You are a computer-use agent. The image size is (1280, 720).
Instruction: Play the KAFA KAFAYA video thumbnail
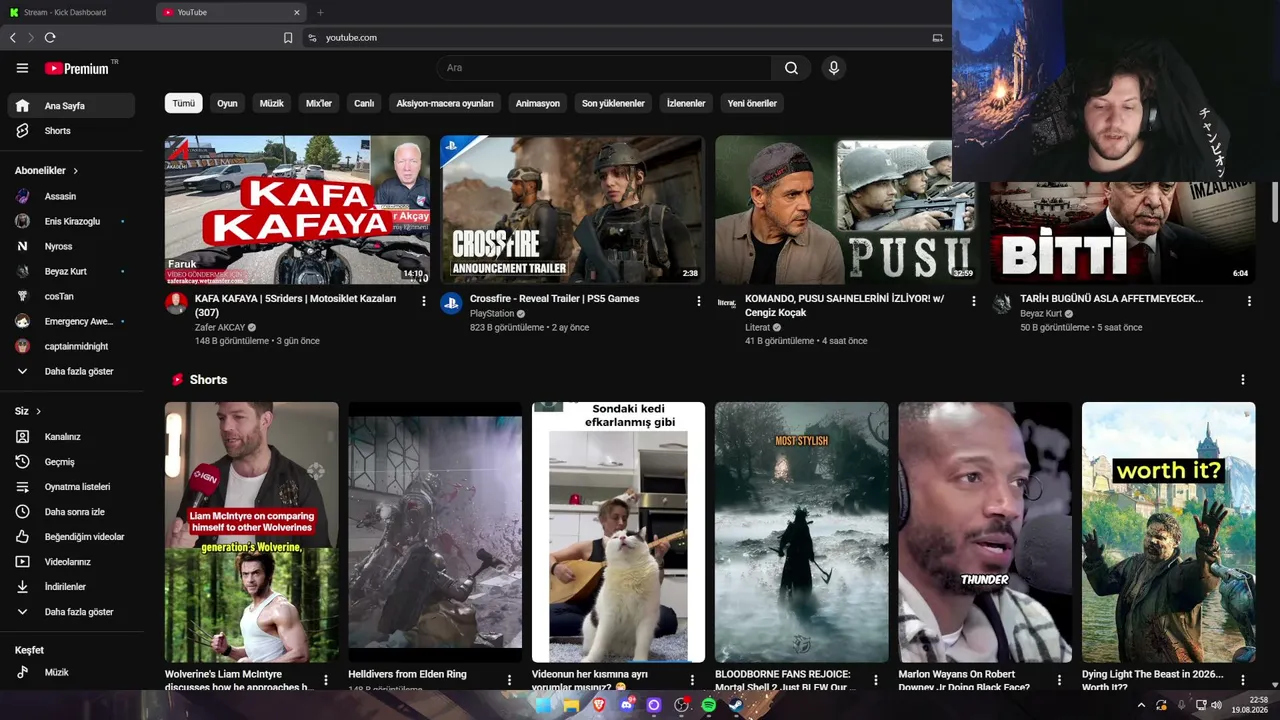297,210
